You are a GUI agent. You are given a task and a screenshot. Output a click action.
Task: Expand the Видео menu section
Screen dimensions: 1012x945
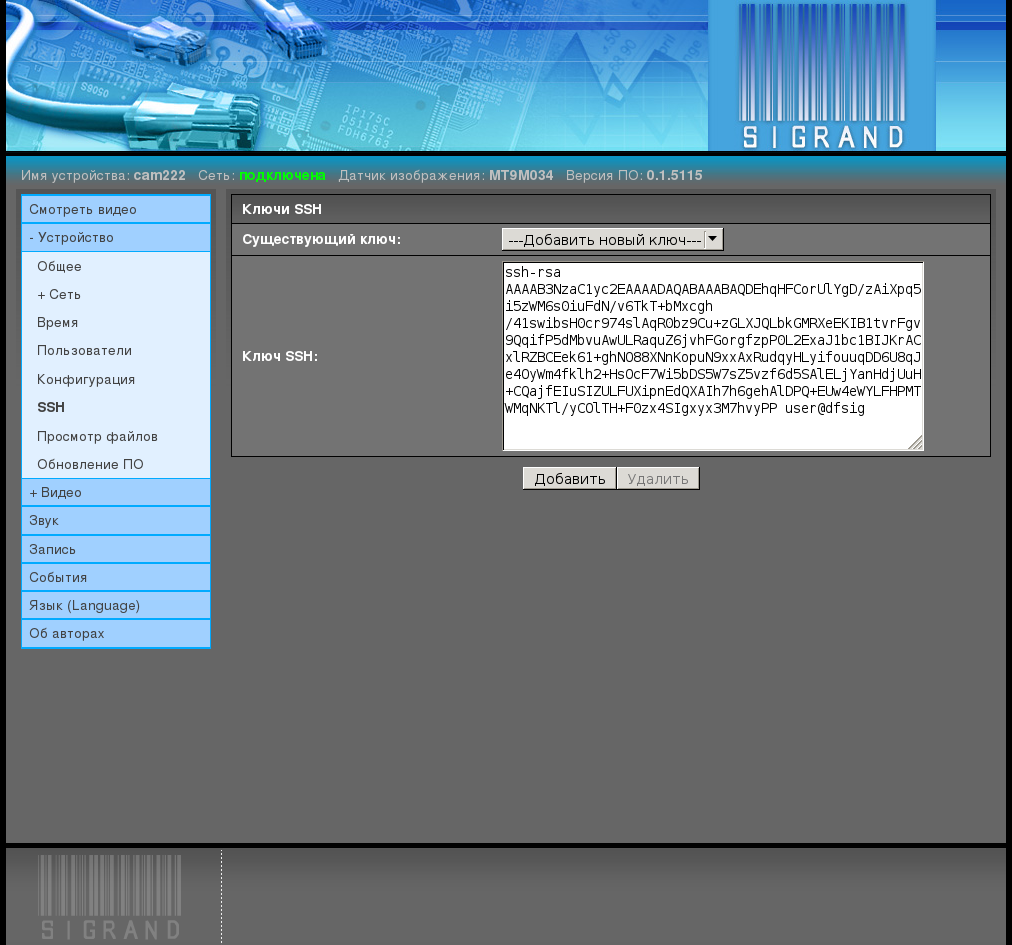[116, 493]
